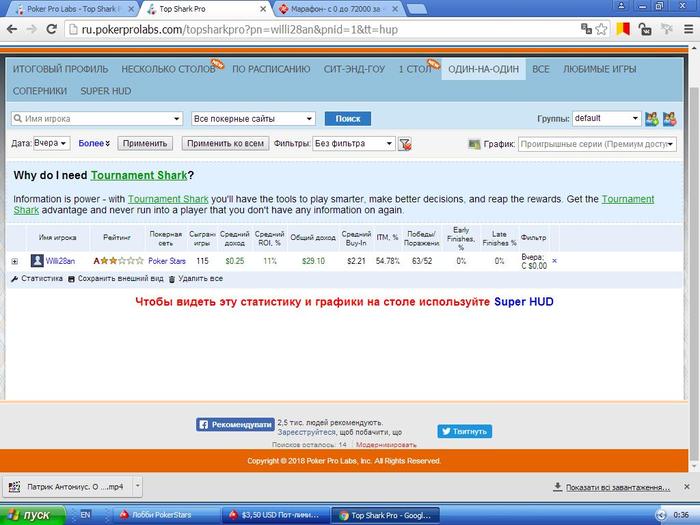Expand the Willi28an row details
Viewport: 700px width, 525px height.
(x=15, y=261)
